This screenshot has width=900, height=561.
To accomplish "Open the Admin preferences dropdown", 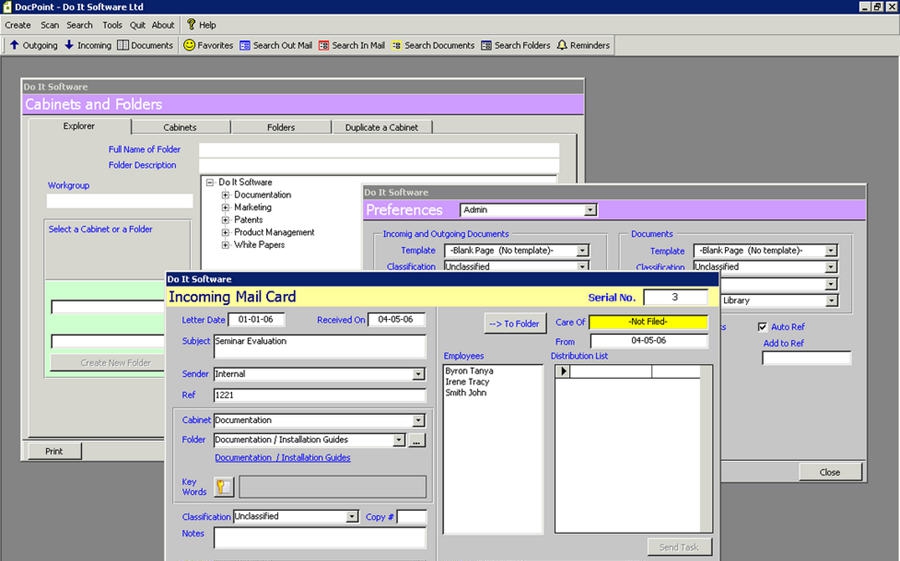I will [x=590, y=210].
